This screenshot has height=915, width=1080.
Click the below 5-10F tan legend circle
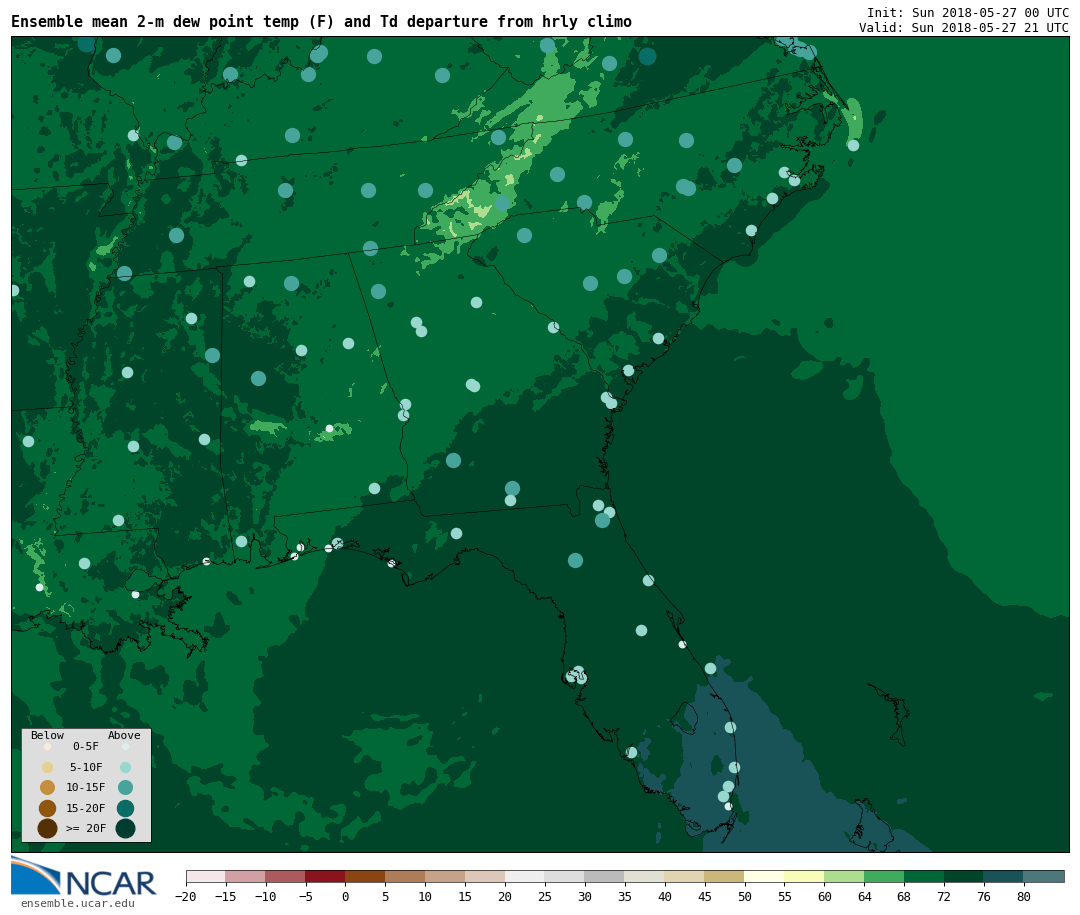[x=48, y=768]
